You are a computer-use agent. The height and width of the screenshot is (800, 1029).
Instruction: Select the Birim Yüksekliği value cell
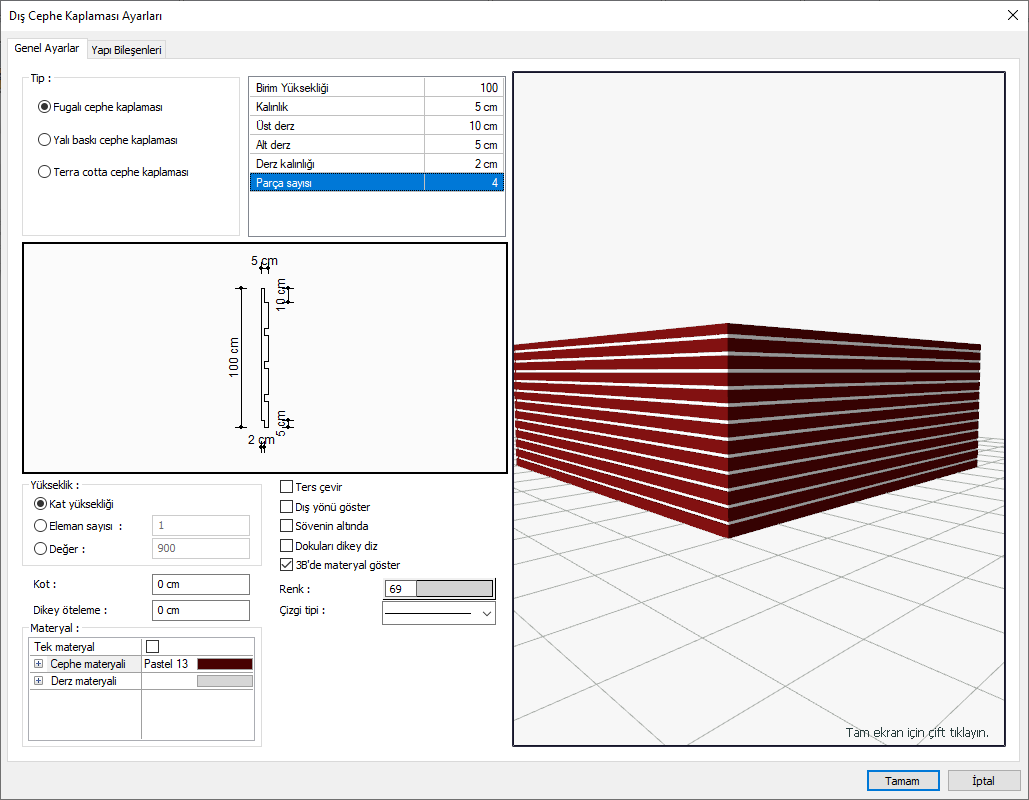463,88
